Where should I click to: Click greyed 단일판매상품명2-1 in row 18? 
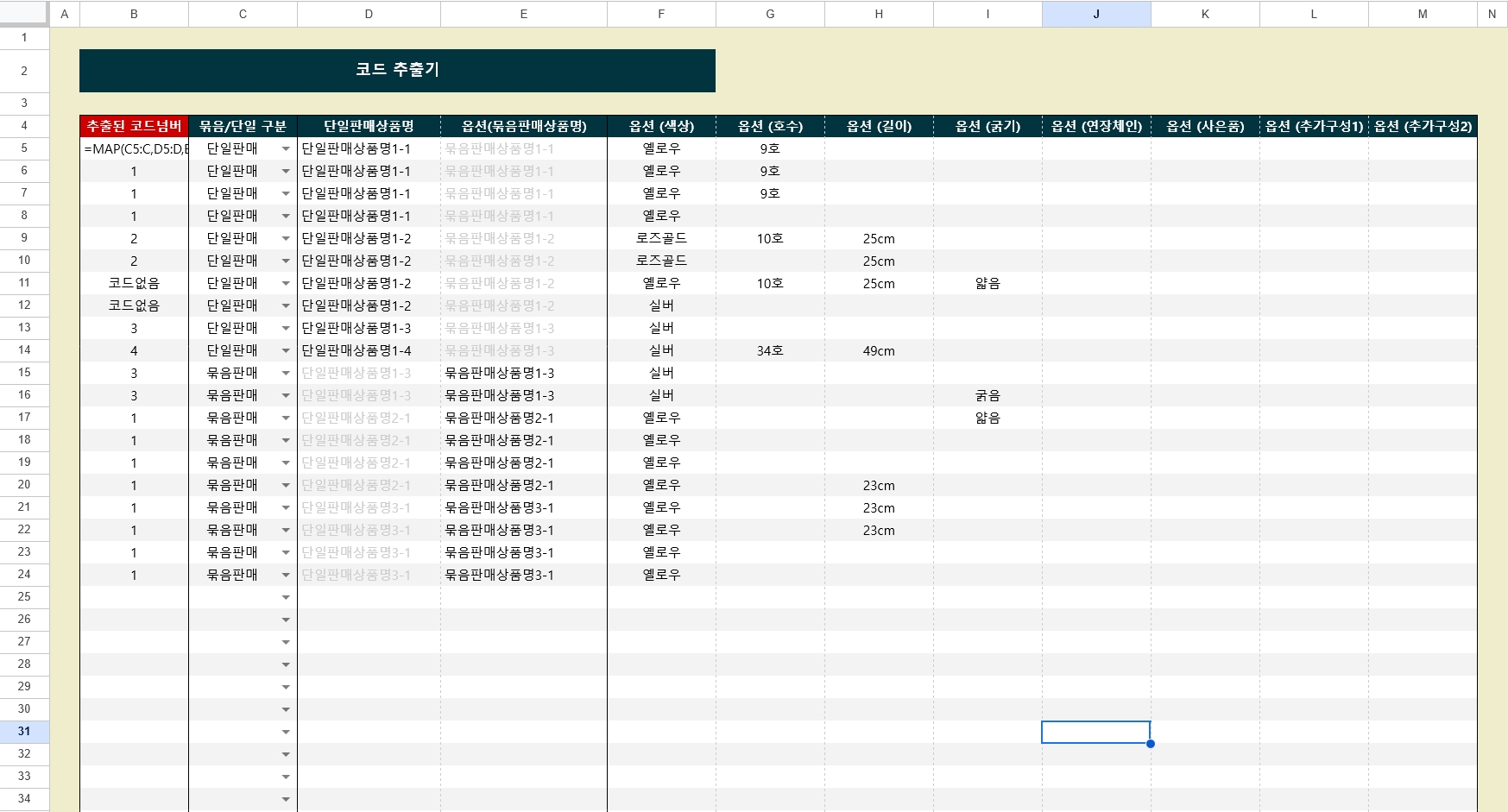pyautogui.click(x=369, y=440)
